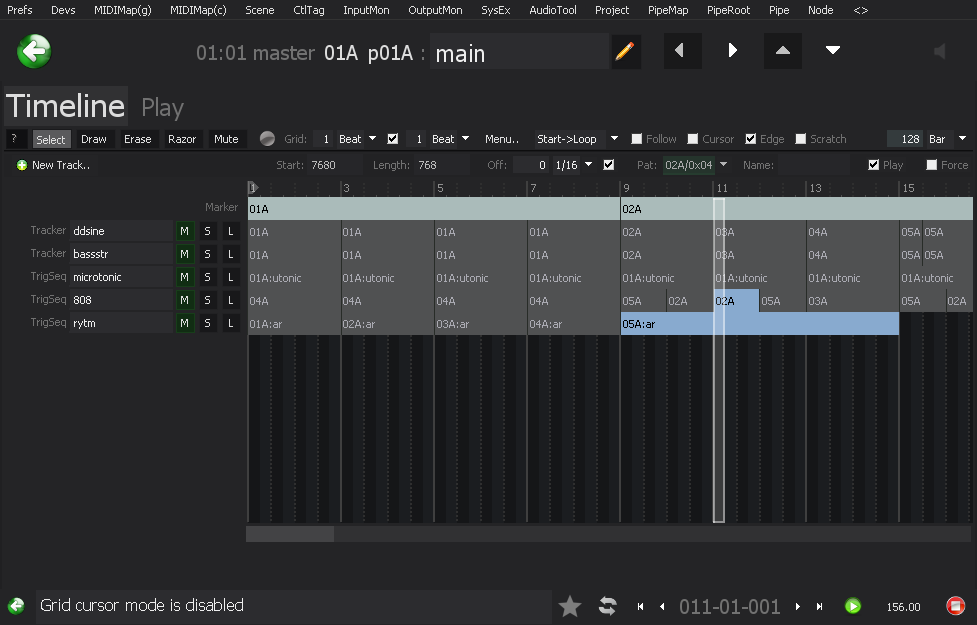Enable the Follow checkbox
The height and width of the screenshot is (625, 977).
coord(637,139)
